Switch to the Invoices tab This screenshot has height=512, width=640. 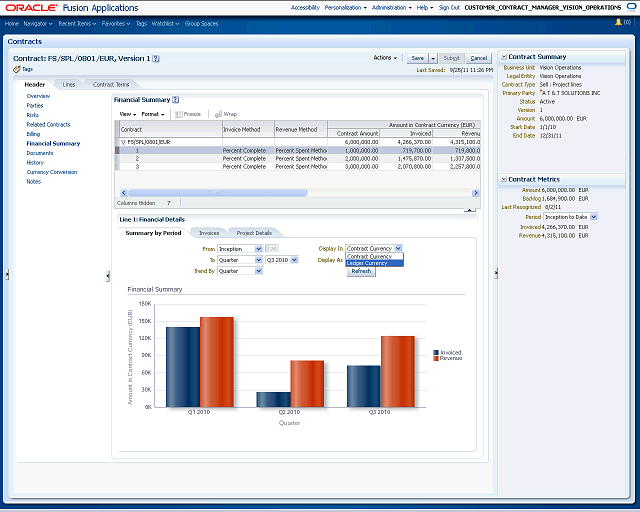click(209, 233)
